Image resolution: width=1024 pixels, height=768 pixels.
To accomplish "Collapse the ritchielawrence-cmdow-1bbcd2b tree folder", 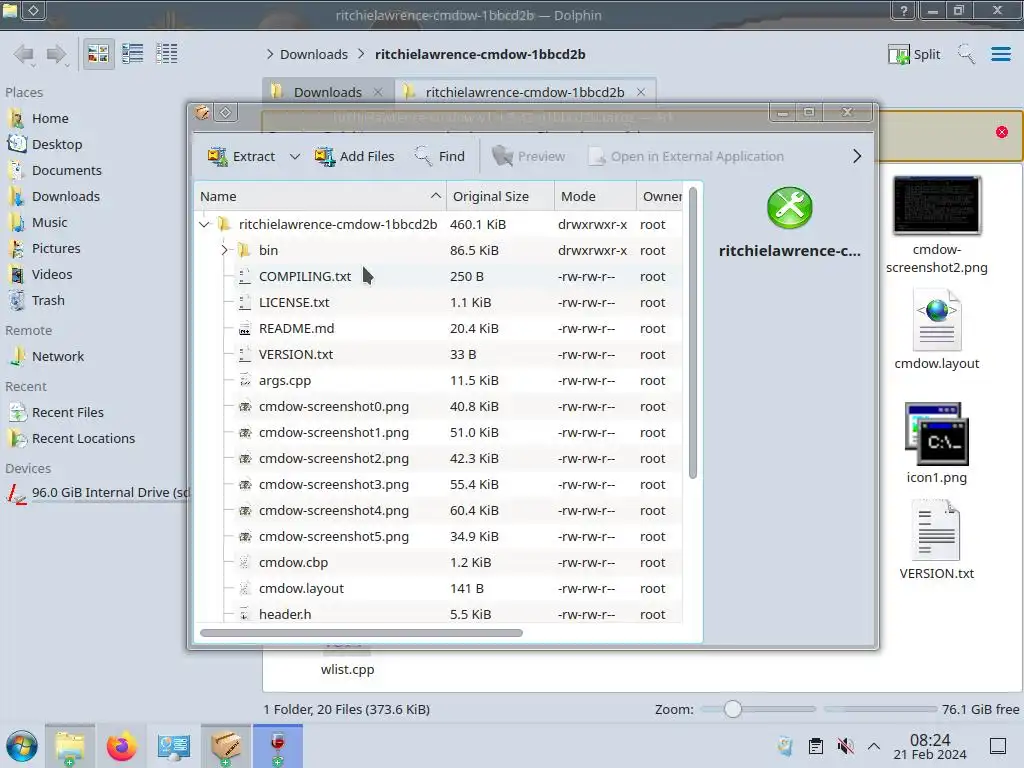I will pos(204,225).
